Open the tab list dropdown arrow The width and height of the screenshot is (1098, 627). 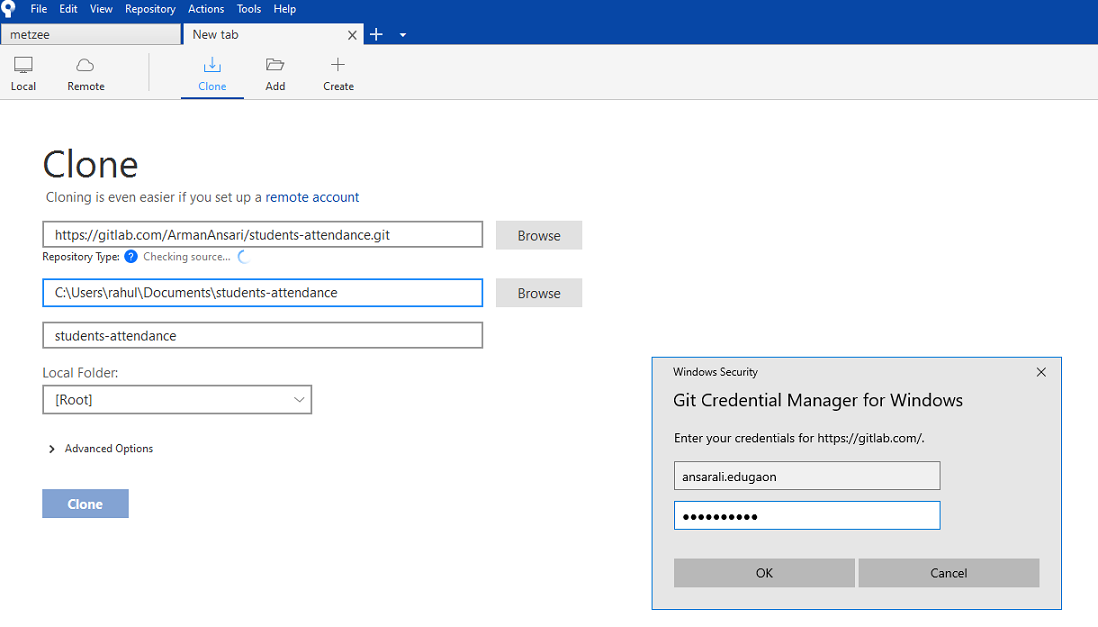coord(403,35)
